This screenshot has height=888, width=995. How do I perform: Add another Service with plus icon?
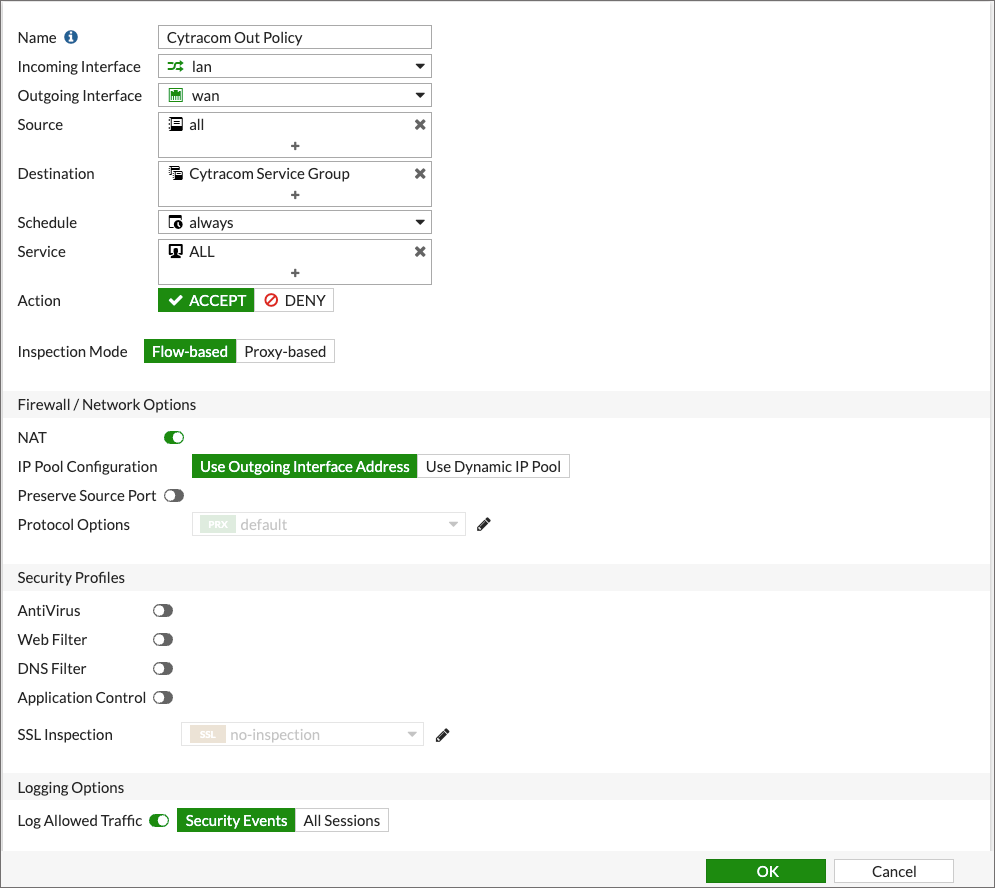[295, 273]
